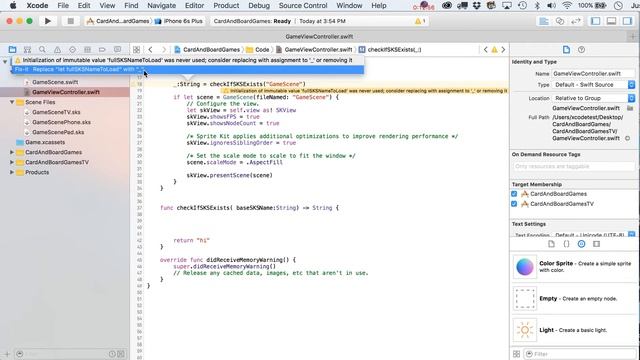Open the Editor menu
640x360 pixels.
coord(194,6)
